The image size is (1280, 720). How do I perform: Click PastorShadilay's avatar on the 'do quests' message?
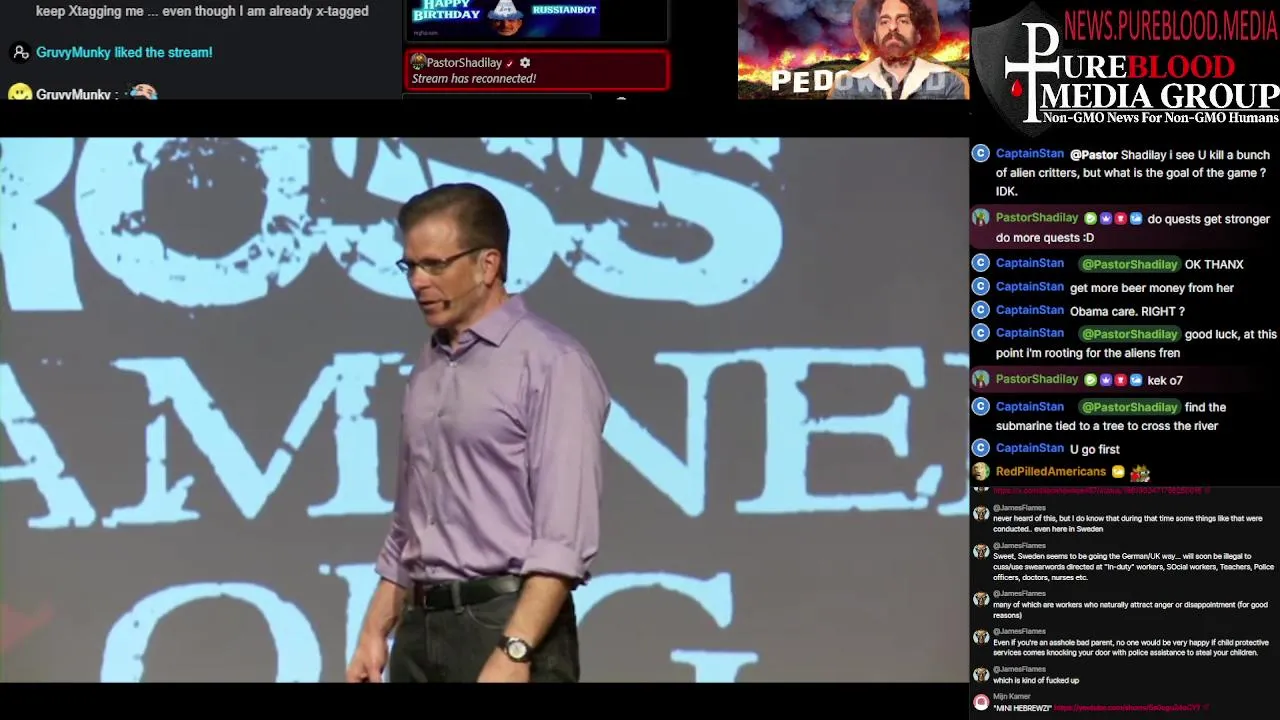pyautogui.click(x=980, y=218)
